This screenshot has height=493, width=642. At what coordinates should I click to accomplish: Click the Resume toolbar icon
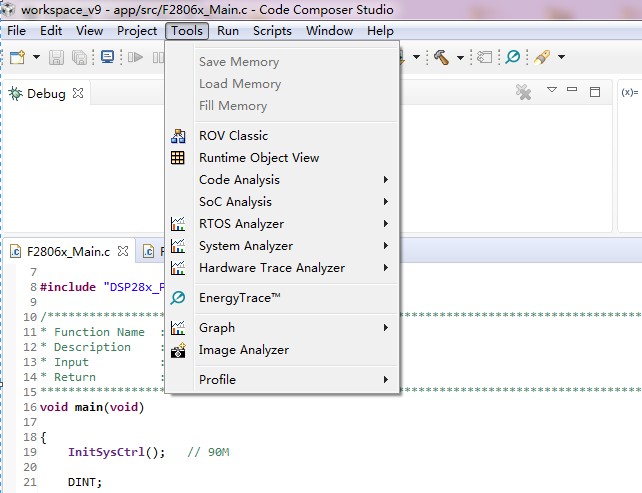[x=135, y=57]
